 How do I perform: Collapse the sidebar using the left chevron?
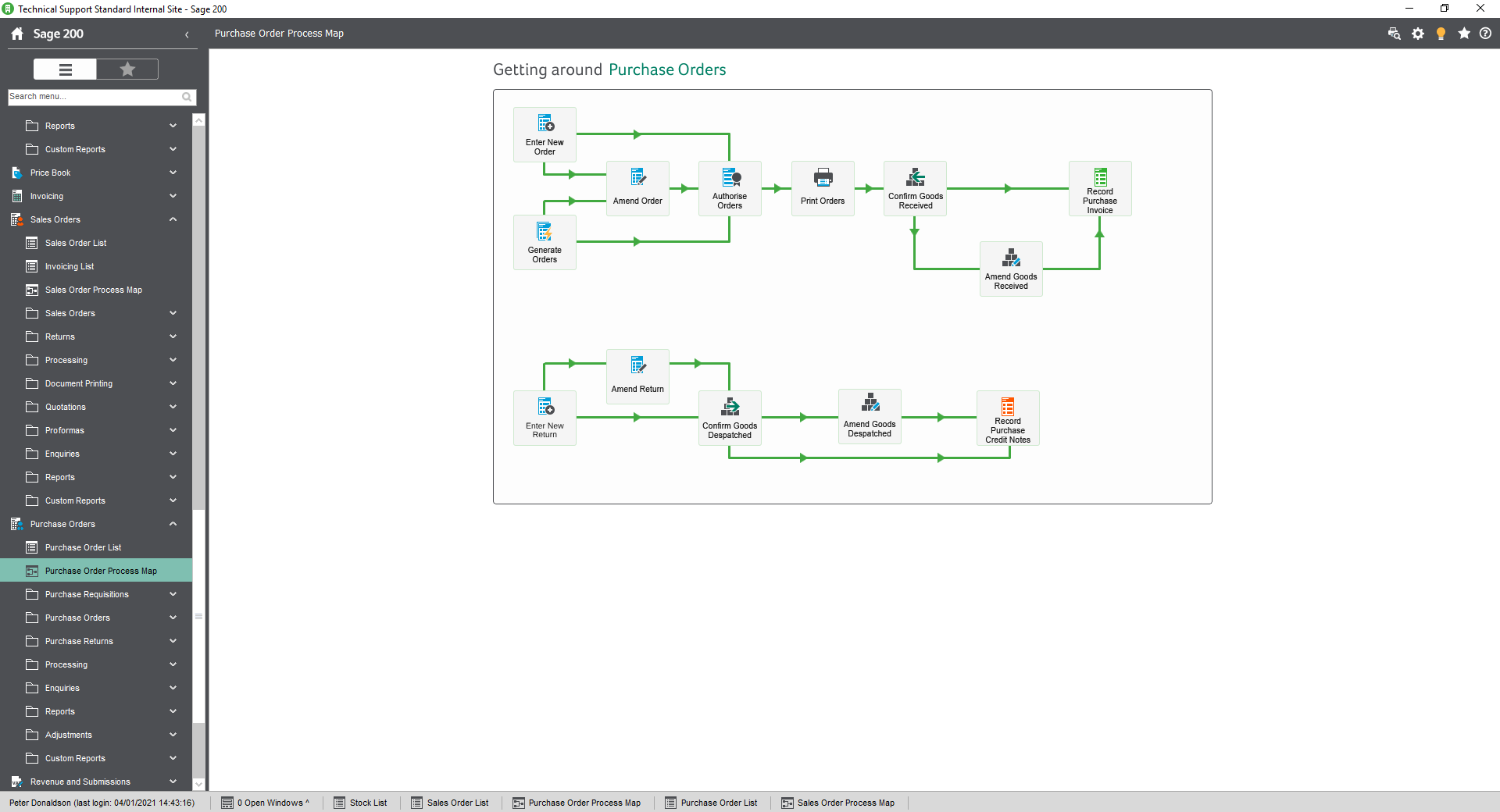click(187, 34)
